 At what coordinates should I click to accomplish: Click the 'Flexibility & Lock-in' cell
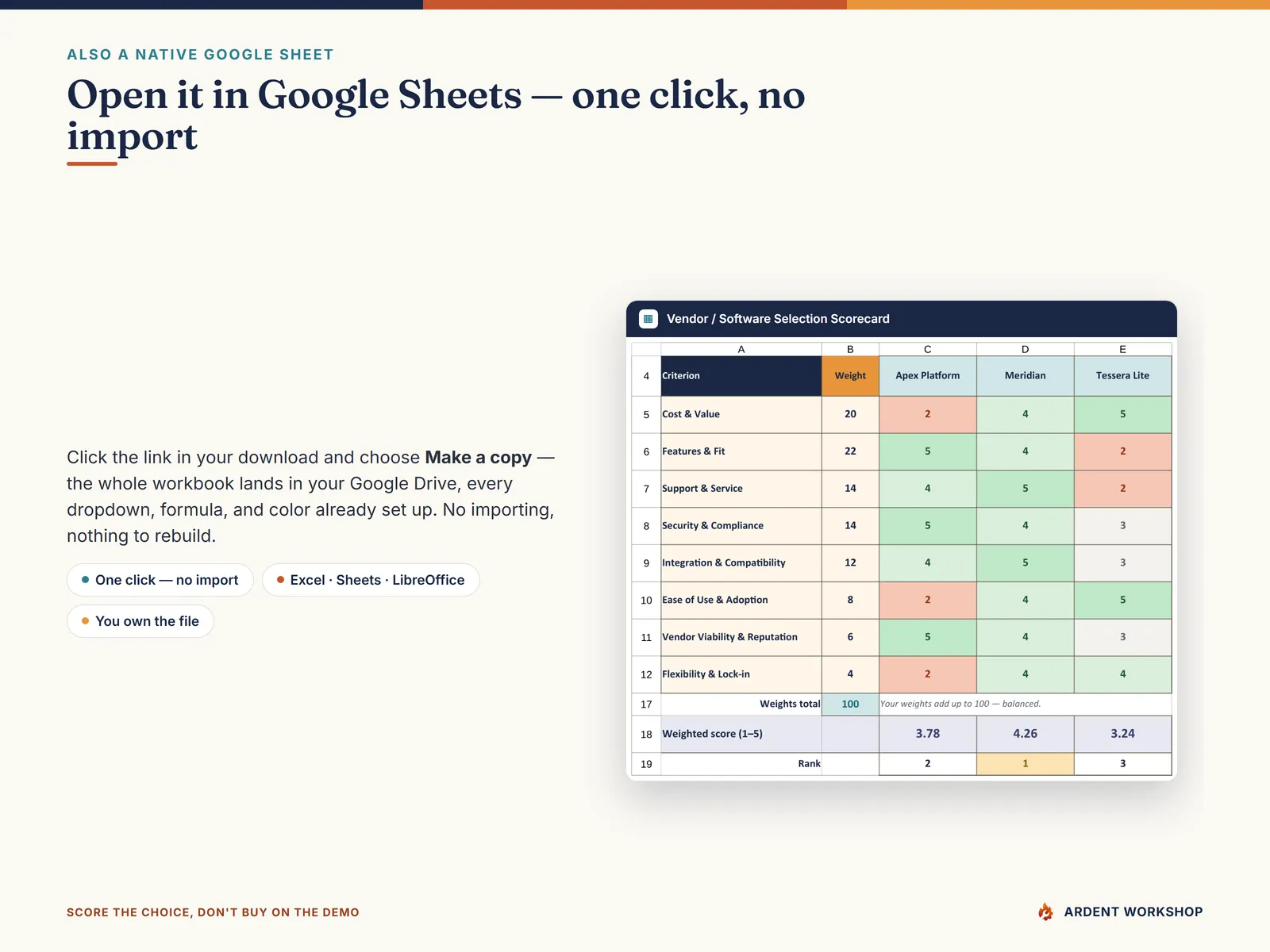click(741, 674)
